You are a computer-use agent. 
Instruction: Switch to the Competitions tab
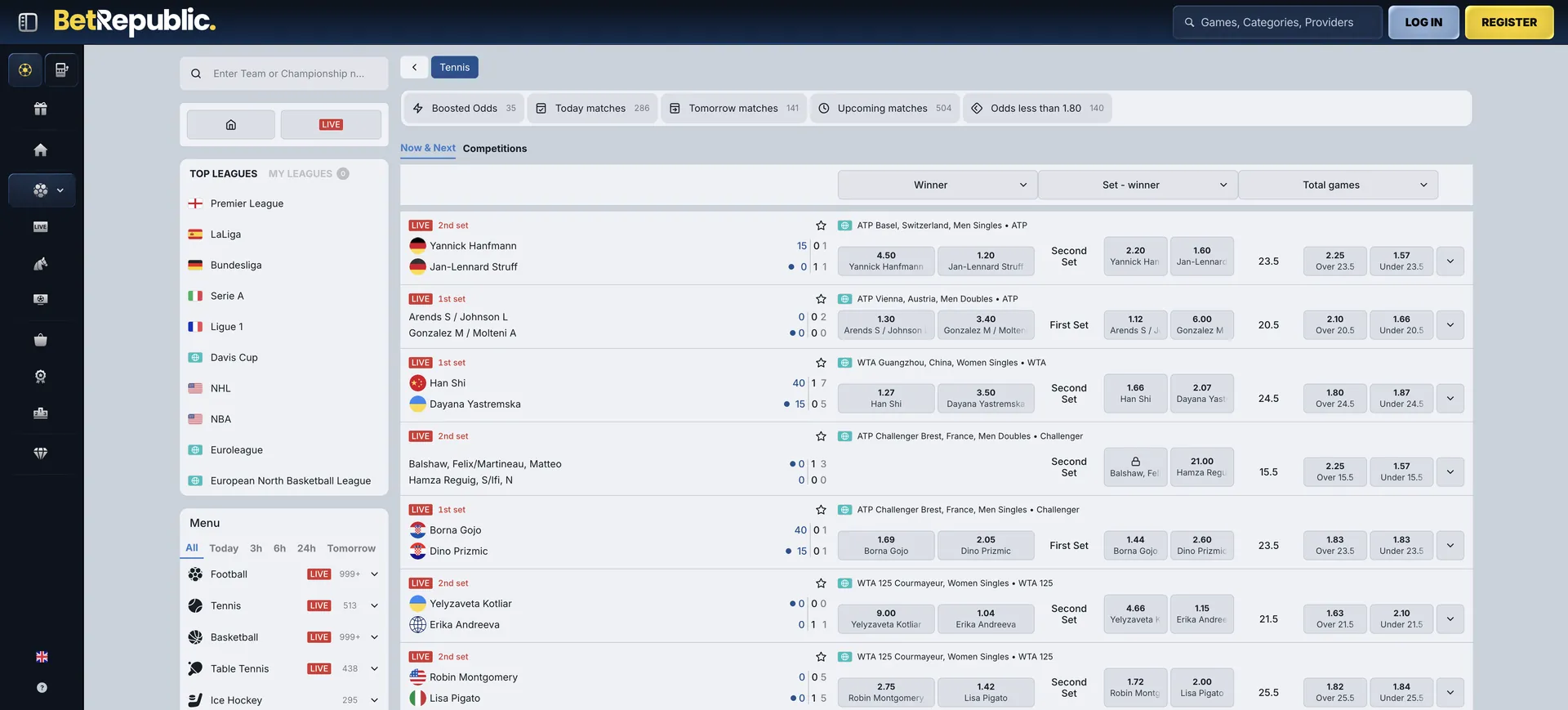point(495,149)
